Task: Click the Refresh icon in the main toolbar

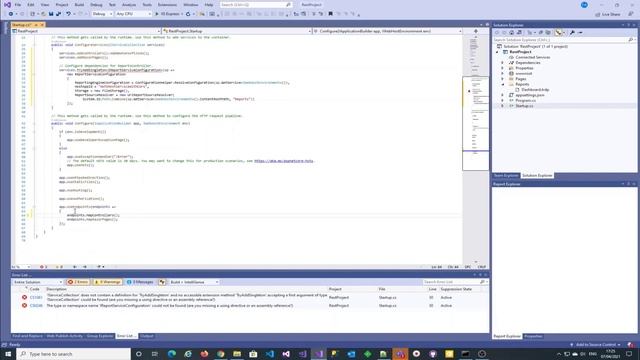Action: coord(188,14)
